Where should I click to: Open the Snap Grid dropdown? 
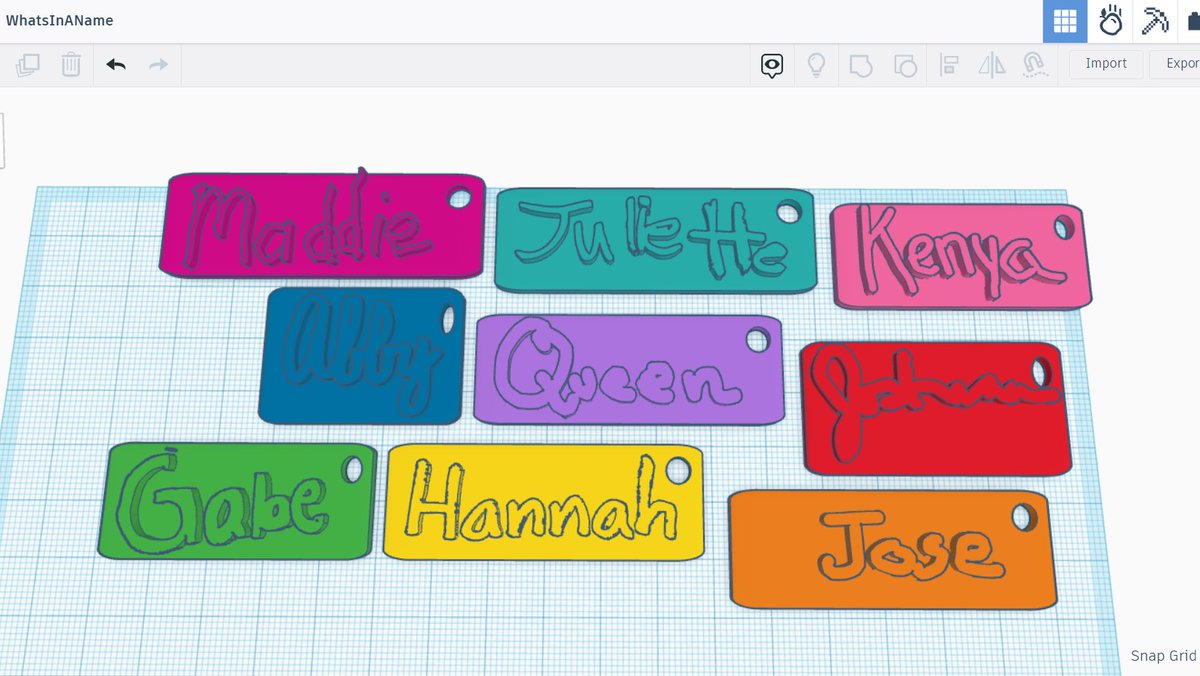pyautogui.click(x=1163, y=656)
